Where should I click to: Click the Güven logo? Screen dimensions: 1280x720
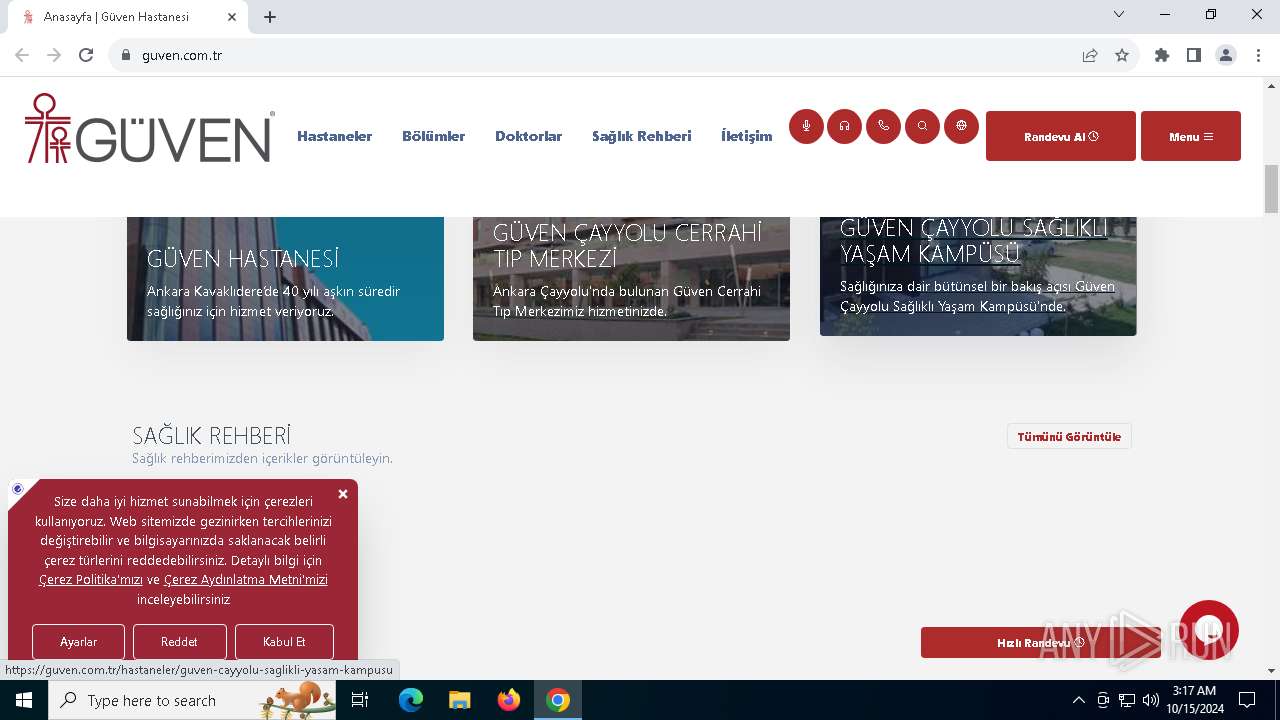[149, 128]
